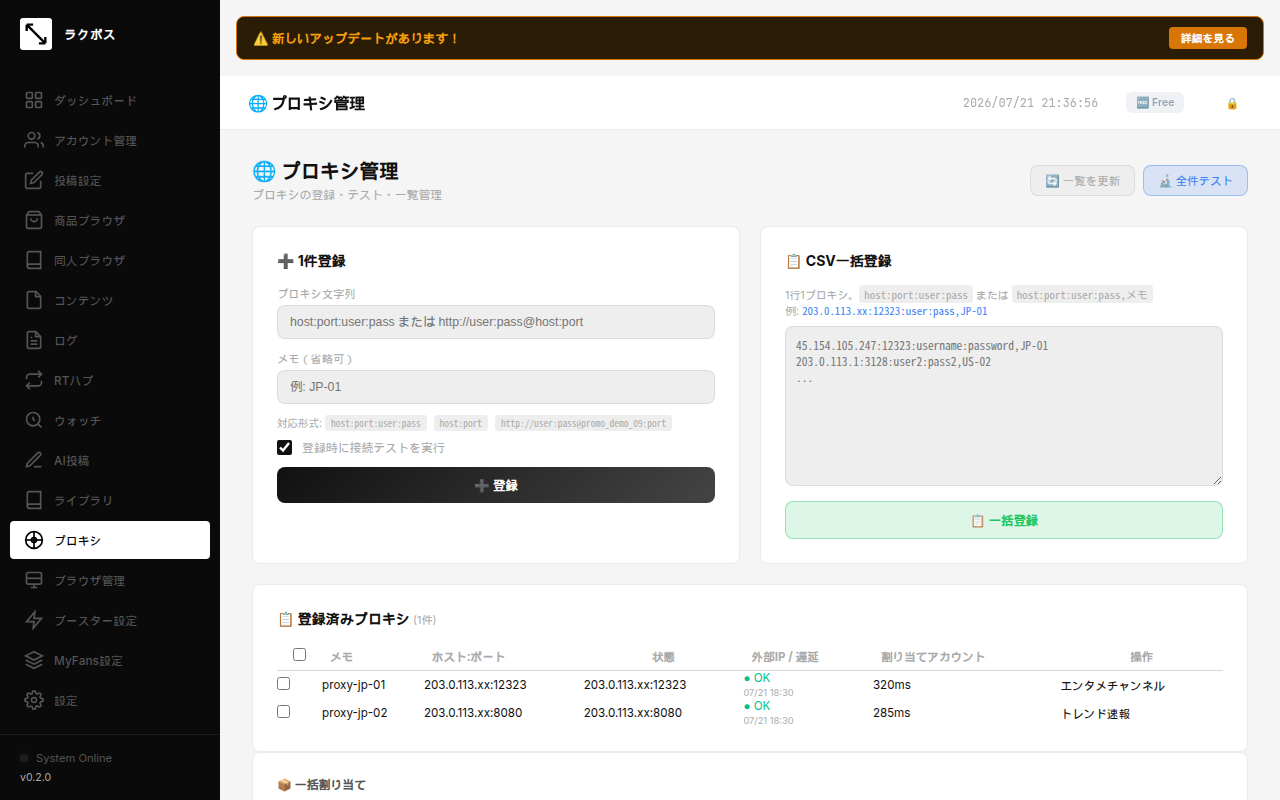Toggle select-all checkbox in table header

point(299,655)
